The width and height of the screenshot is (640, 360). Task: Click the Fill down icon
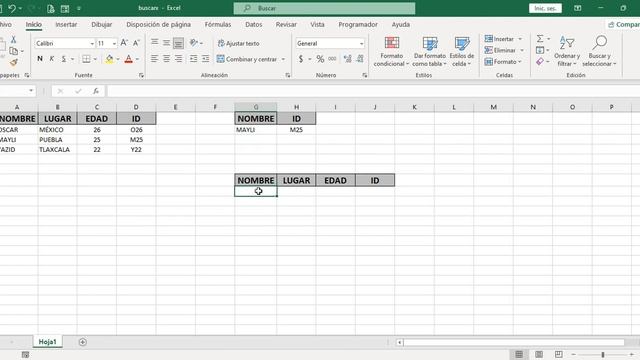540,50
